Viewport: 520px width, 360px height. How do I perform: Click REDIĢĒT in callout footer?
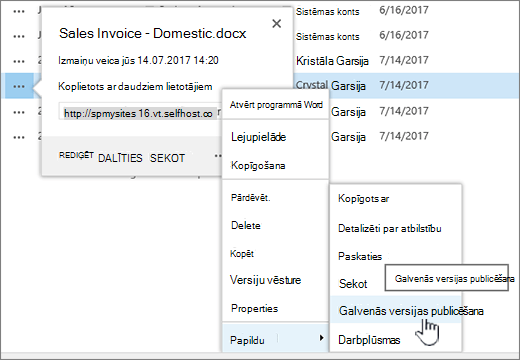76,155
